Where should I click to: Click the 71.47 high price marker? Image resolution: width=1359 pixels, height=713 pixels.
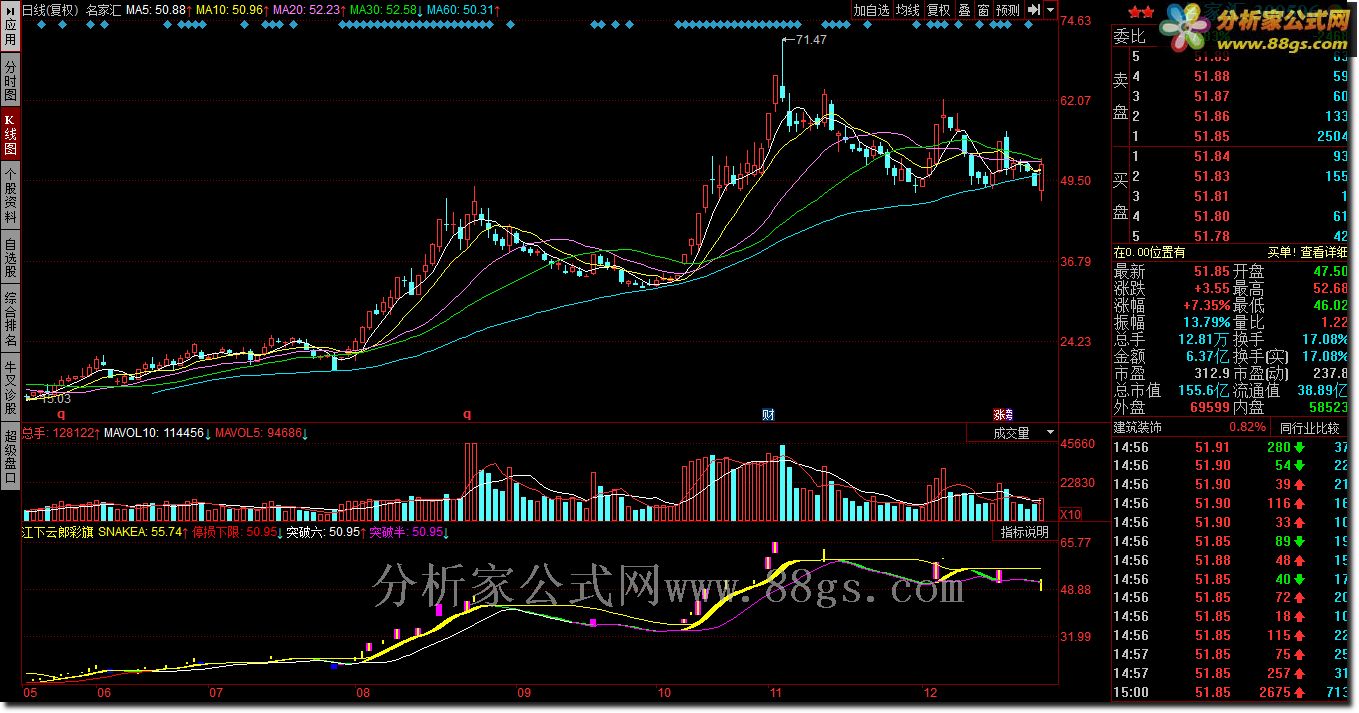pyautogui.click(x=811, y=40)
